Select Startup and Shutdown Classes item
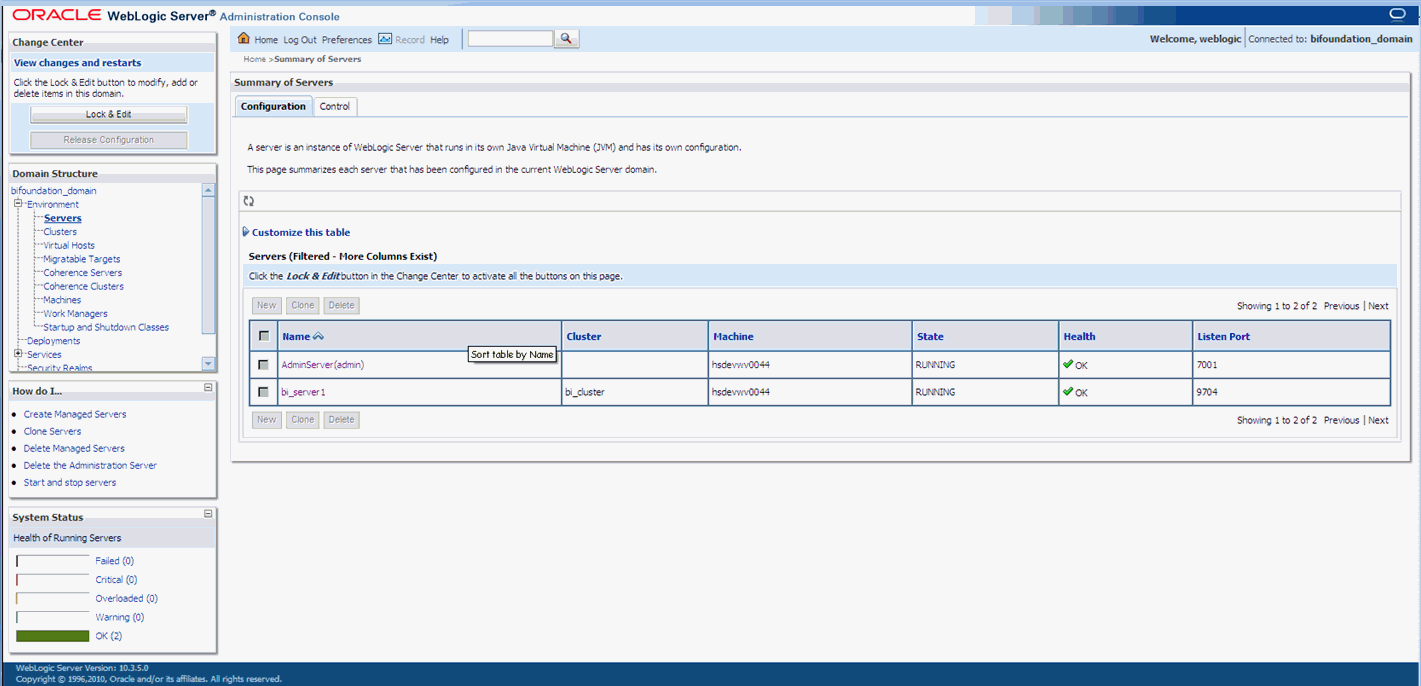Screen dimensions: 1421x686 pyautogui.click(x=106, y=327)
